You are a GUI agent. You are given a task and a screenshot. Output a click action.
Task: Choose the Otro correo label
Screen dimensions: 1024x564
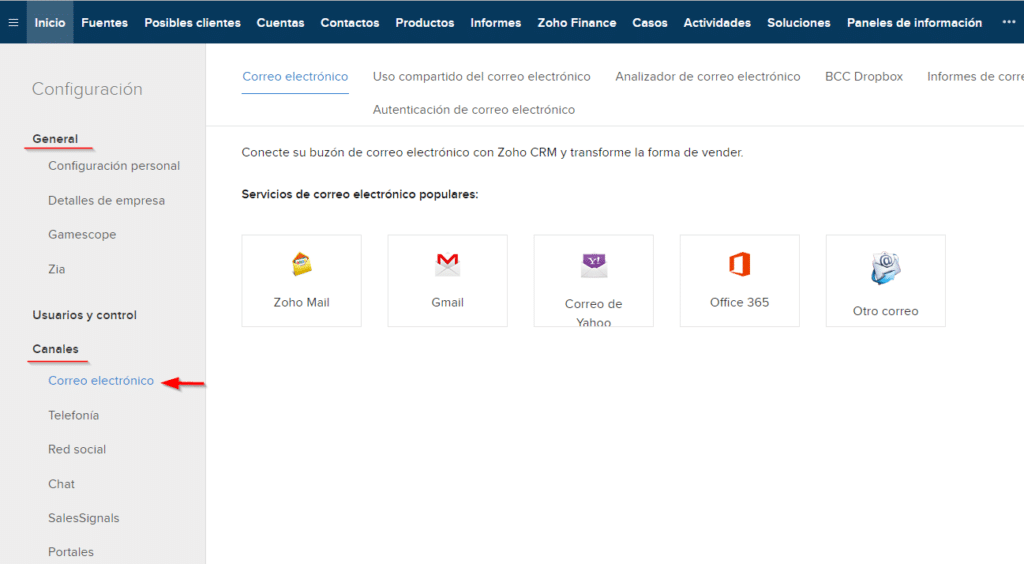886,311
